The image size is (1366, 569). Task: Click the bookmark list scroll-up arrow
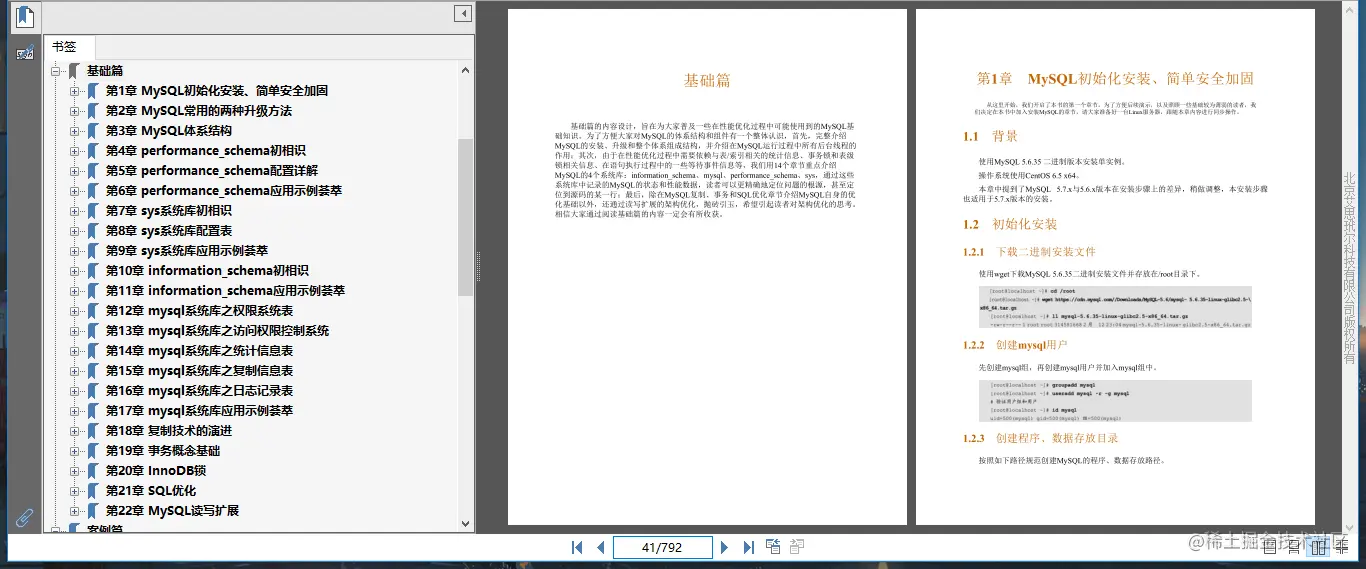[x=466, y=70]
